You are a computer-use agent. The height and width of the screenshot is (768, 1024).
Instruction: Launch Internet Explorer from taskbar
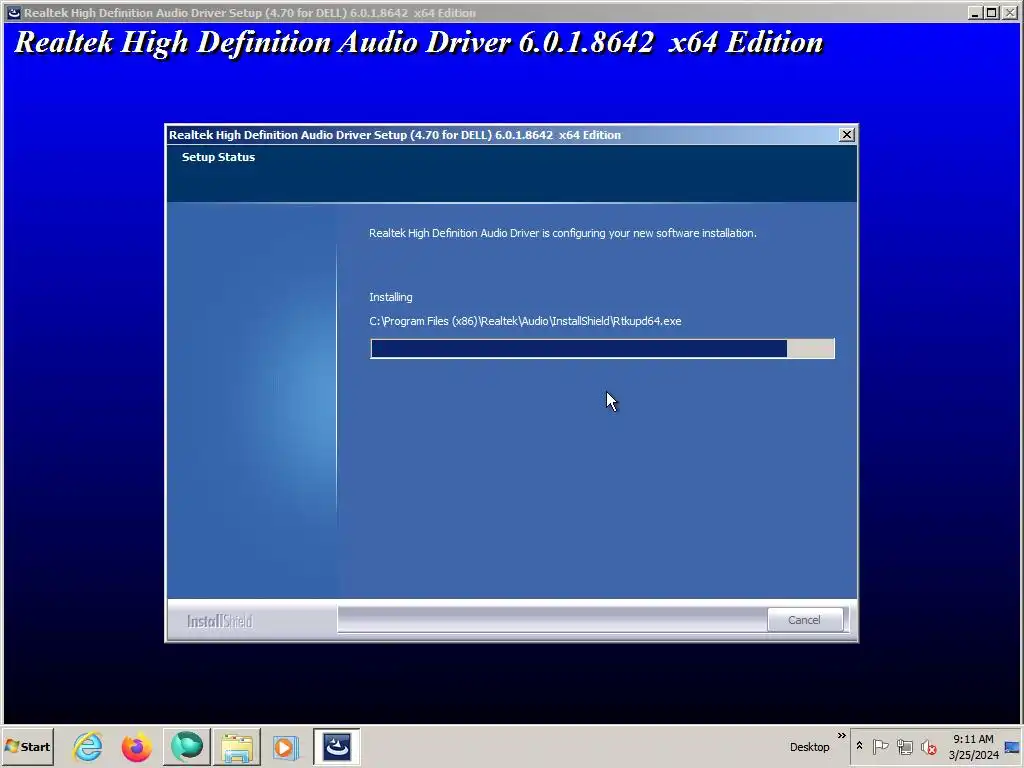pos(88,746)
